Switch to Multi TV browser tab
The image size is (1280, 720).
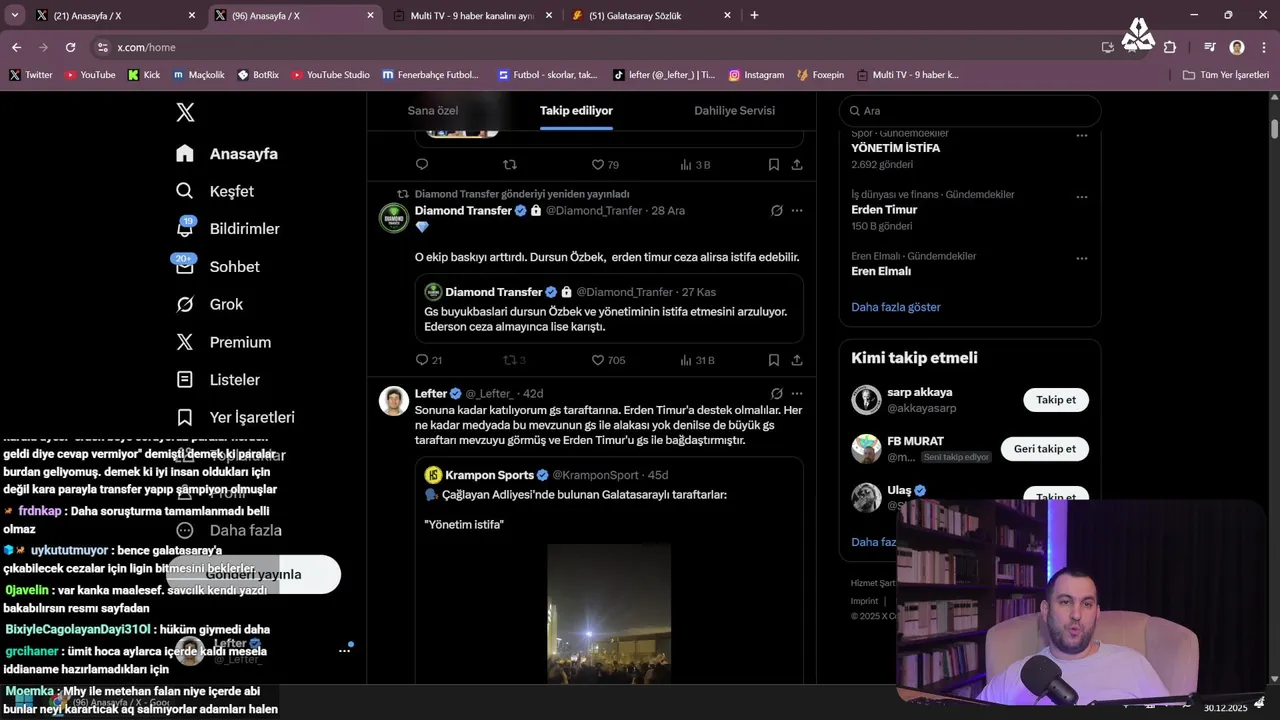pyautogui.click(x=472, y=16)
